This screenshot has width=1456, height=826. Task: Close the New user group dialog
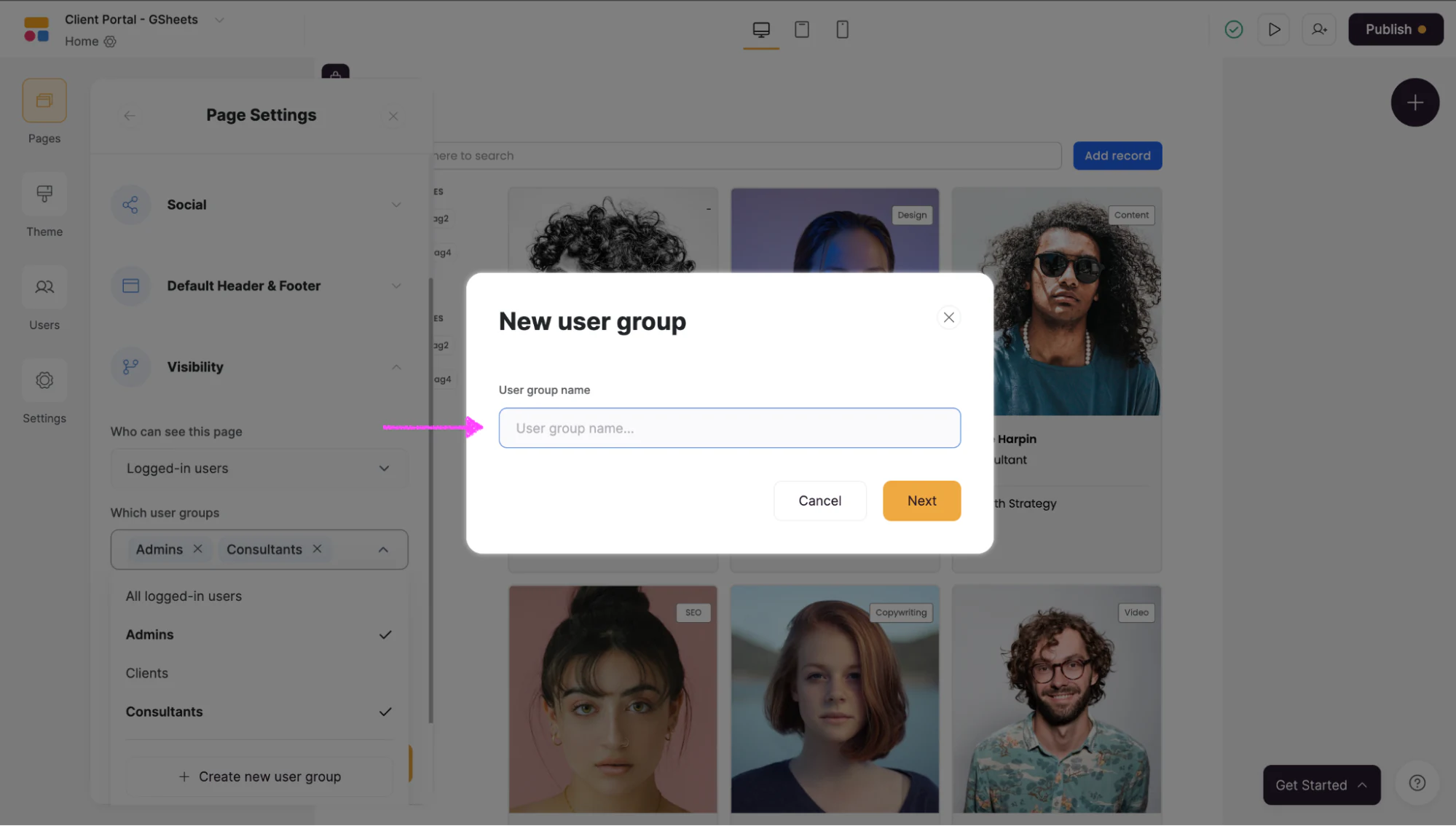(949, 318)
